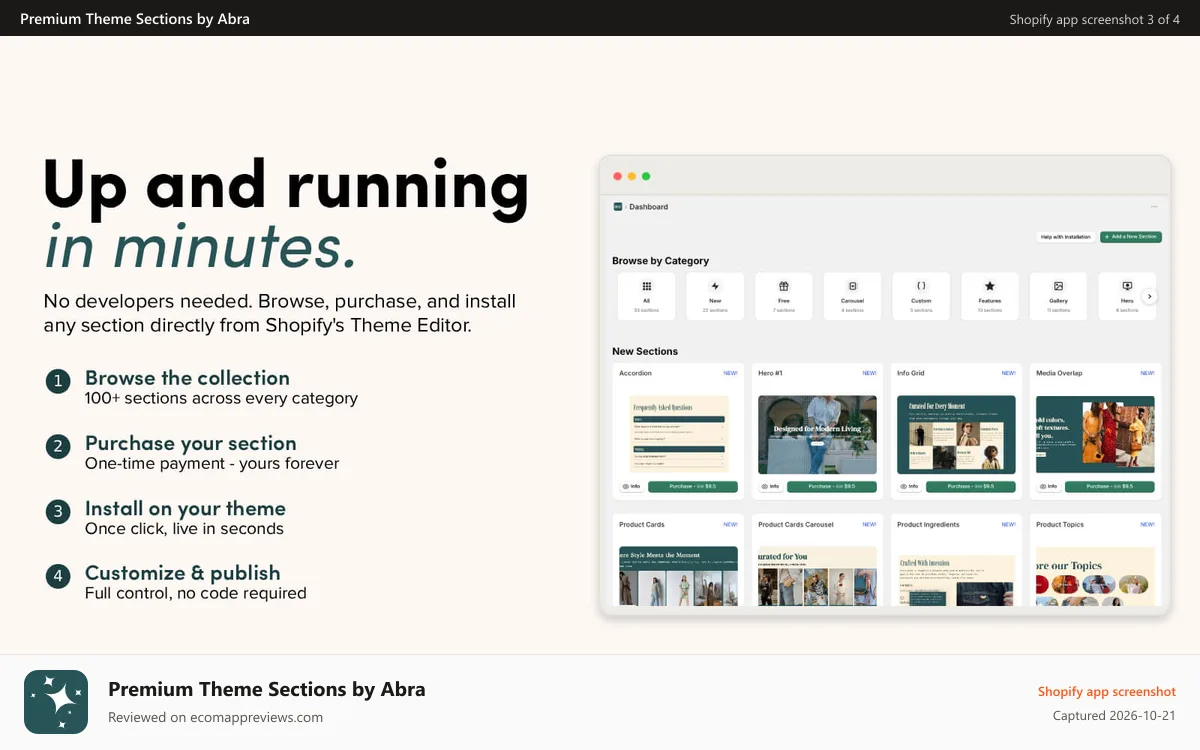This screenshot has height=750, width=1200.
Task: Purchase the Media Overlap section
Action: pos(1110,487)
